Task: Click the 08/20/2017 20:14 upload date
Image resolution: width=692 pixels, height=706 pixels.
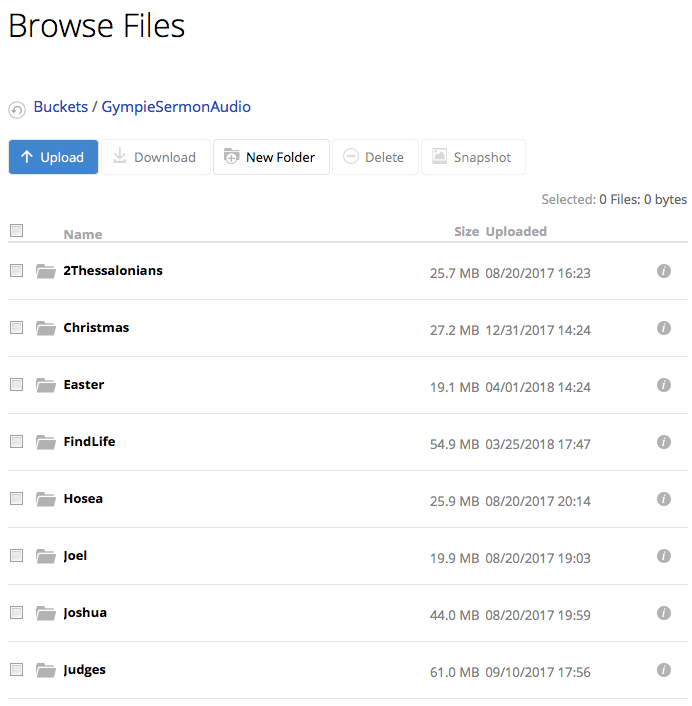Action: pos(538,501)
